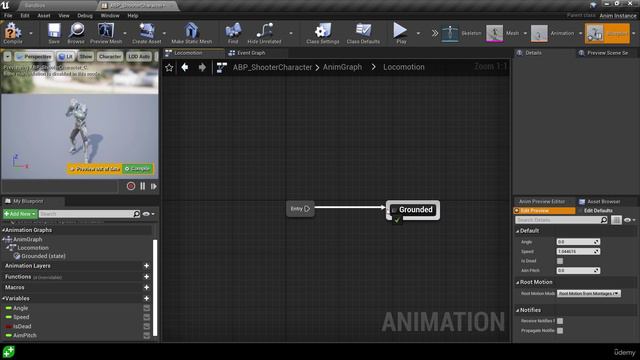Open the File menu
This screenshot has height=360, width=640.
tap(8, 16)
